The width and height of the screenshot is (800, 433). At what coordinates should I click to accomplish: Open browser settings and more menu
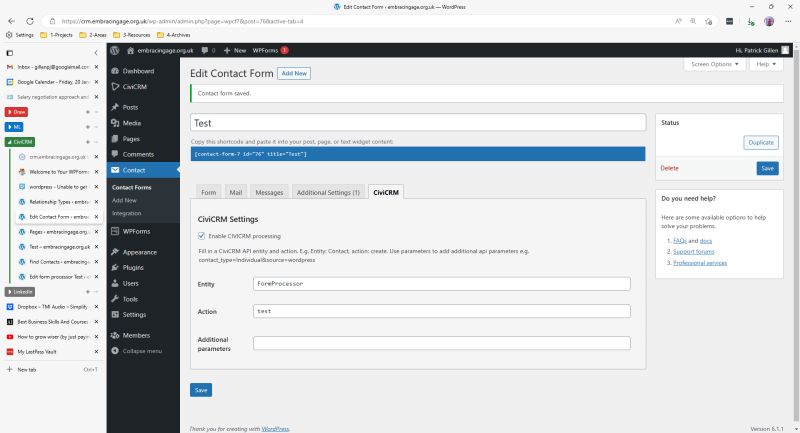(x=788, y=21)
